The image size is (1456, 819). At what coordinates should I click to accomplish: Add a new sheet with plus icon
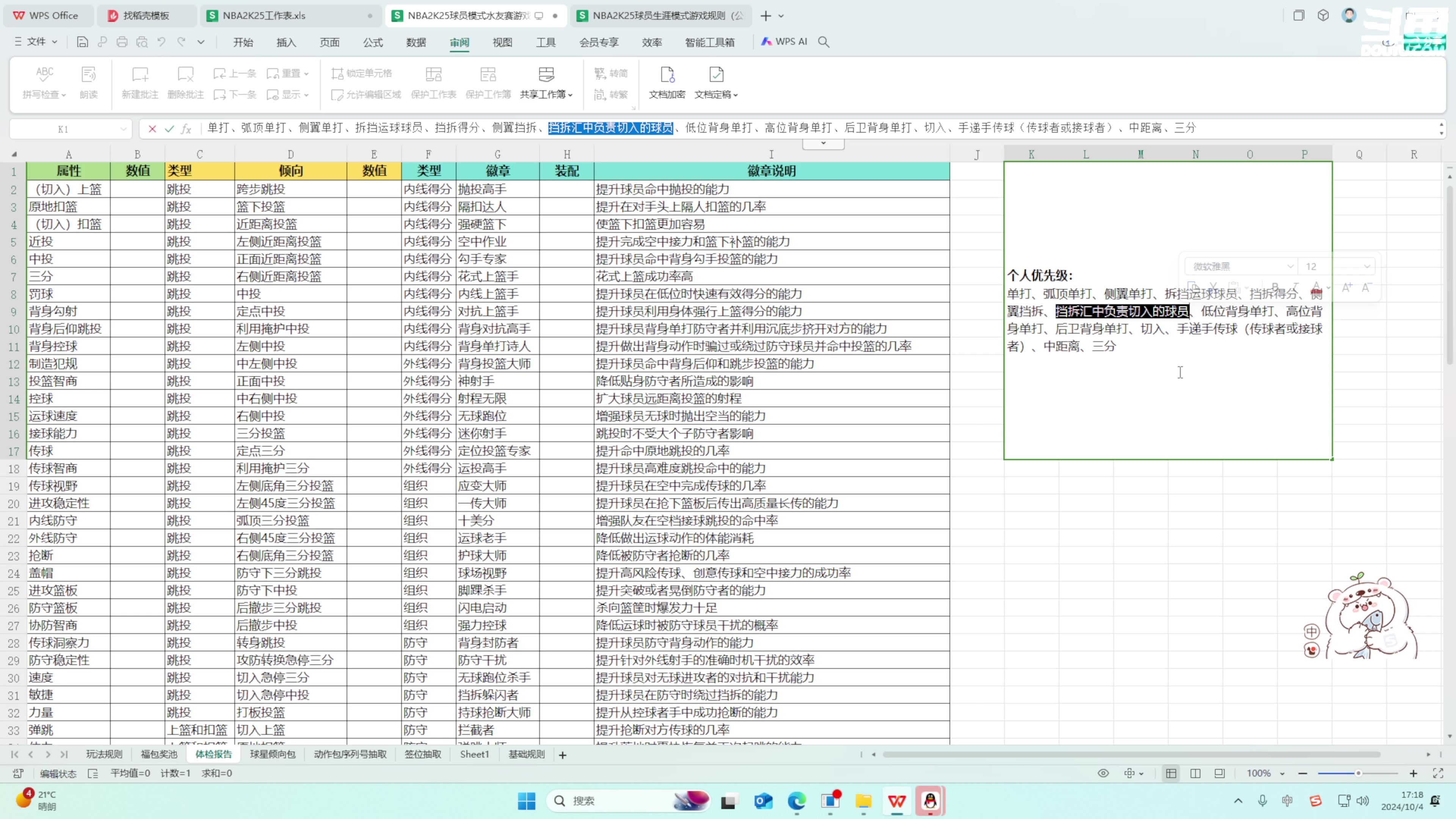[x=562, y=755]
